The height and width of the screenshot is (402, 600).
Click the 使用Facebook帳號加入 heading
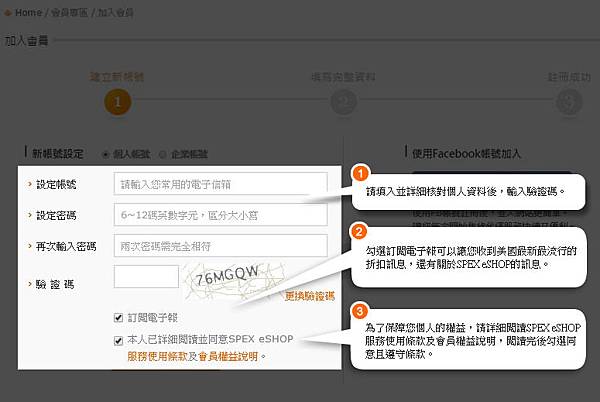tap(466, 154)
